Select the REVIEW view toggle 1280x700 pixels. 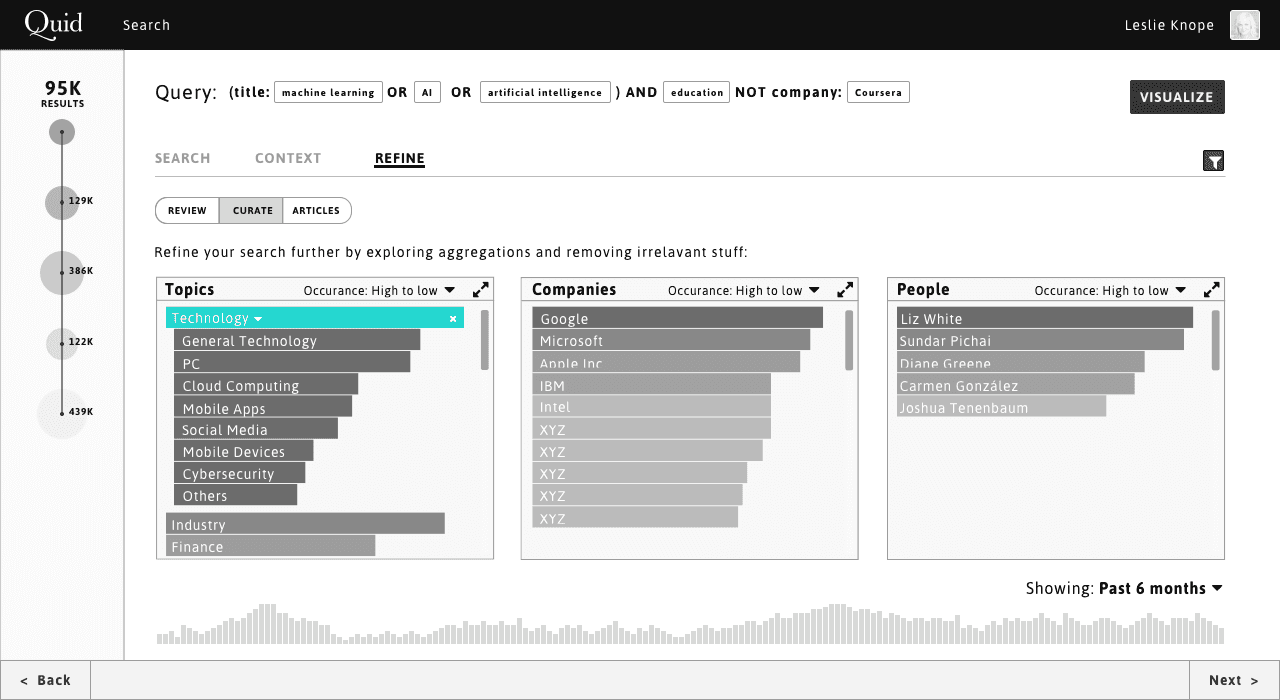pyautogui.click(x=187, y=211)
